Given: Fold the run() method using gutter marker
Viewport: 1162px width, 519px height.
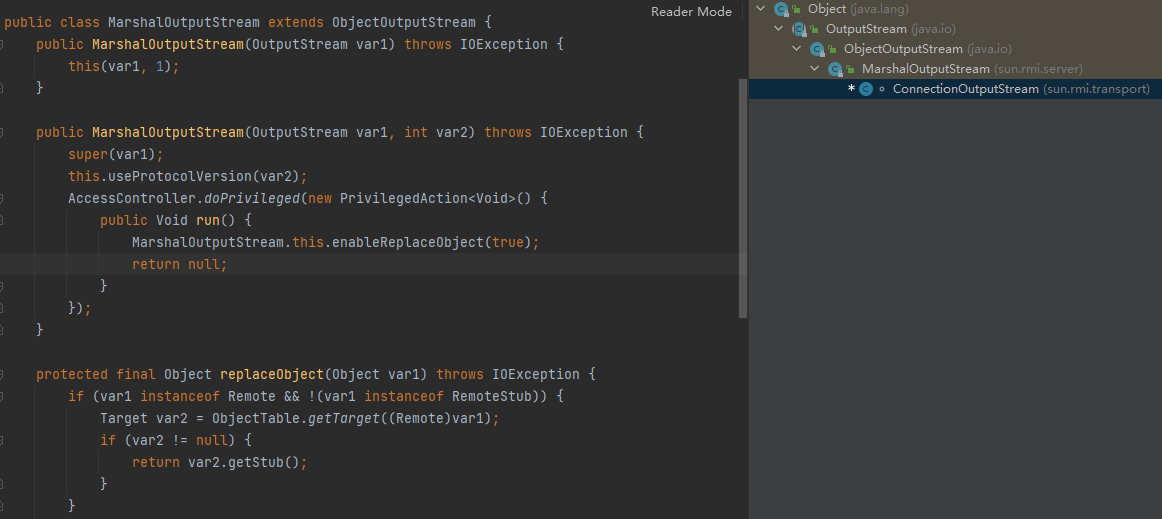Looking at the screenshot, I should (x=3, y=220).
